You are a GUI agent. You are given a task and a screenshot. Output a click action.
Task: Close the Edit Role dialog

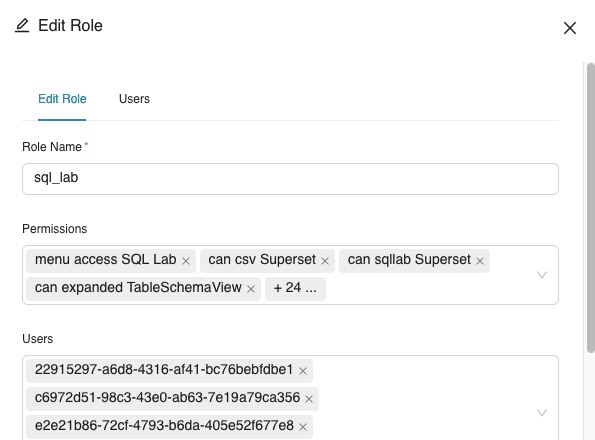pos(570,28)
